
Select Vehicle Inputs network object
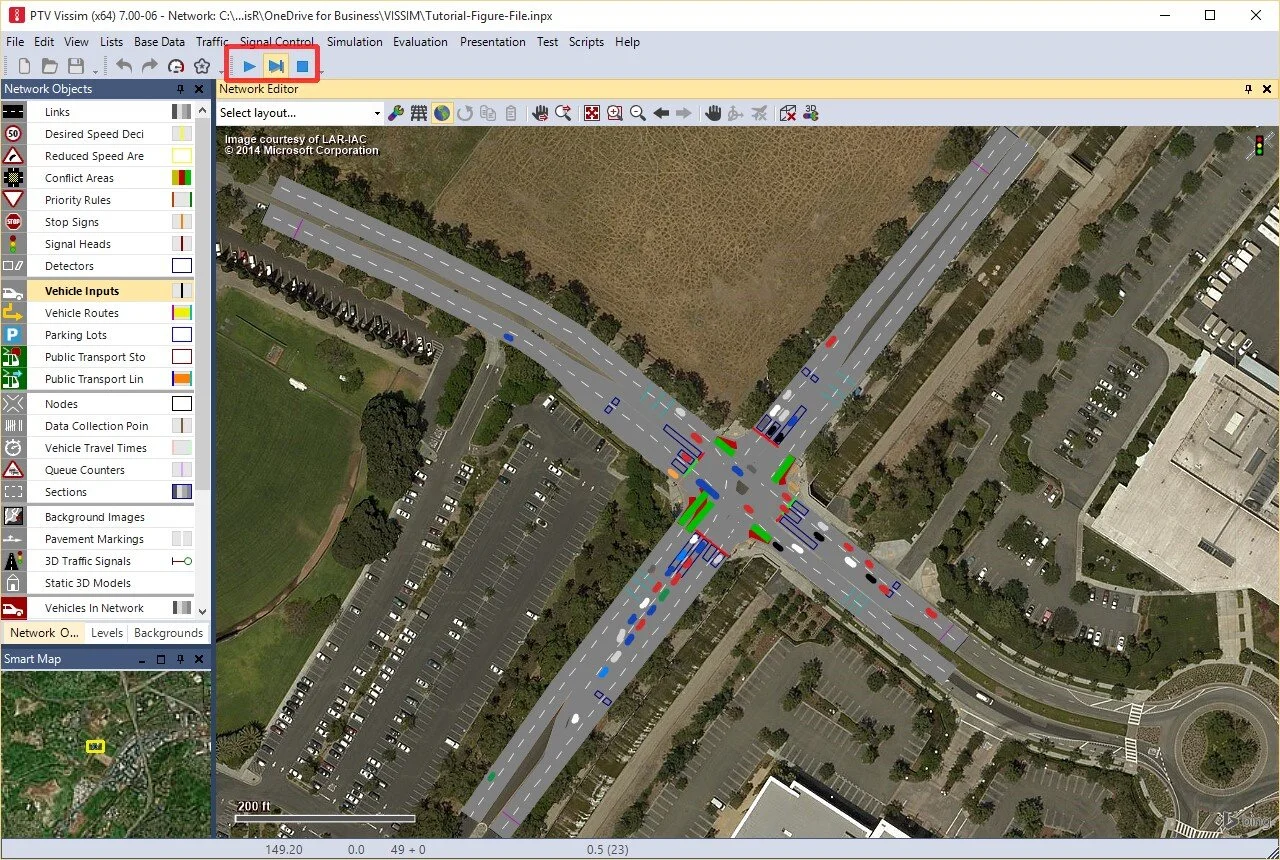click(x=82, y=291)
